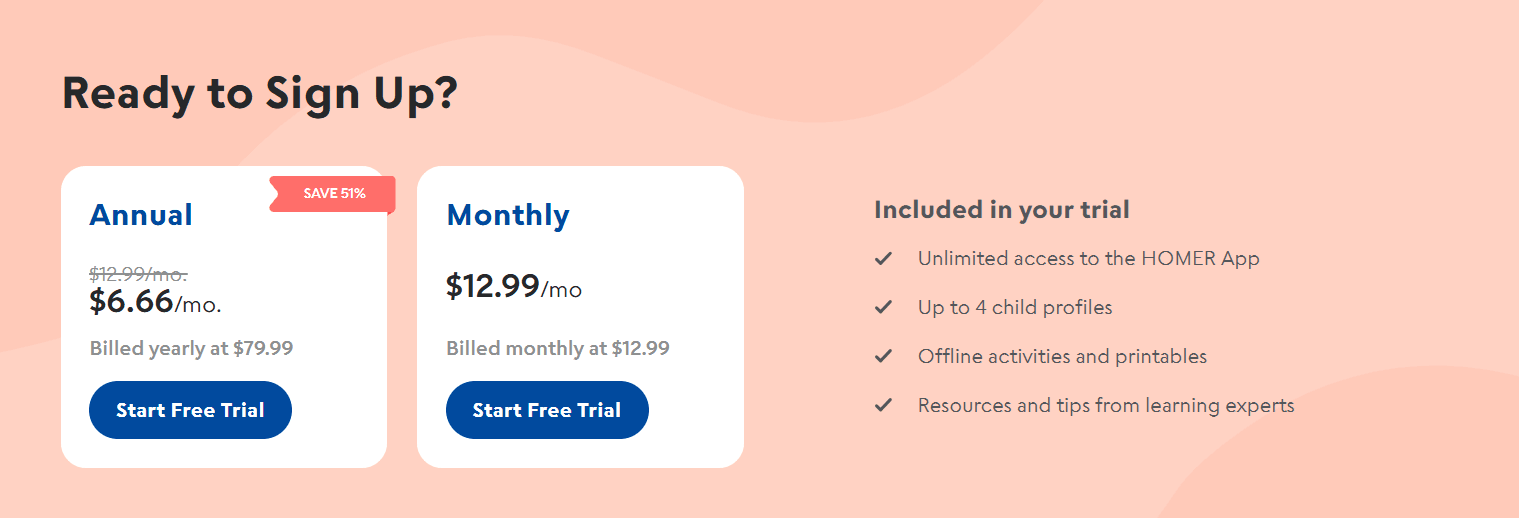
Task: Click the SAVE 51% ribbon badge
Action: click(334, 194)
